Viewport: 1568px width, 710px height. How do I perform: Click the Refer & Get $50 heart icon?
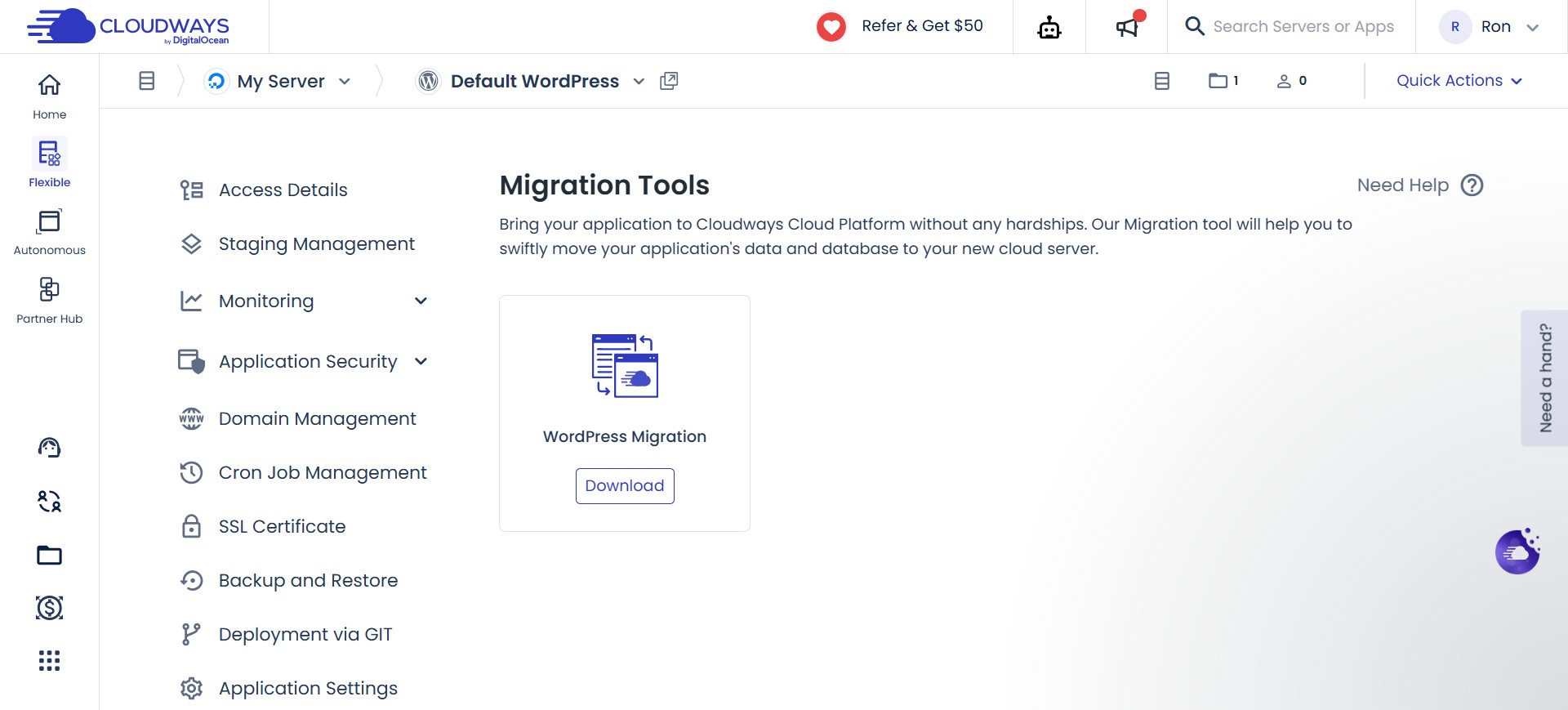831,26
